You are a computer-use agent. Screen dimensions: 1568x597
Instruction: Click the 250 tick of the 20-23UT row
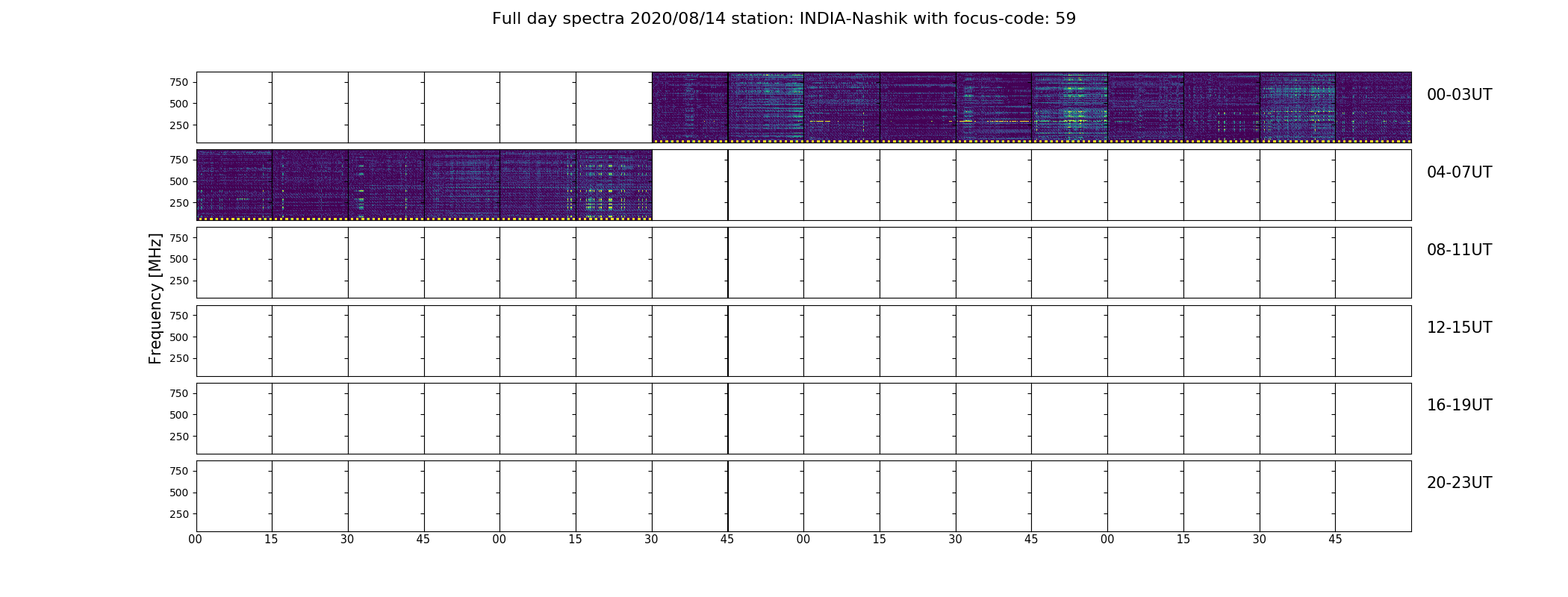[179, 514]
